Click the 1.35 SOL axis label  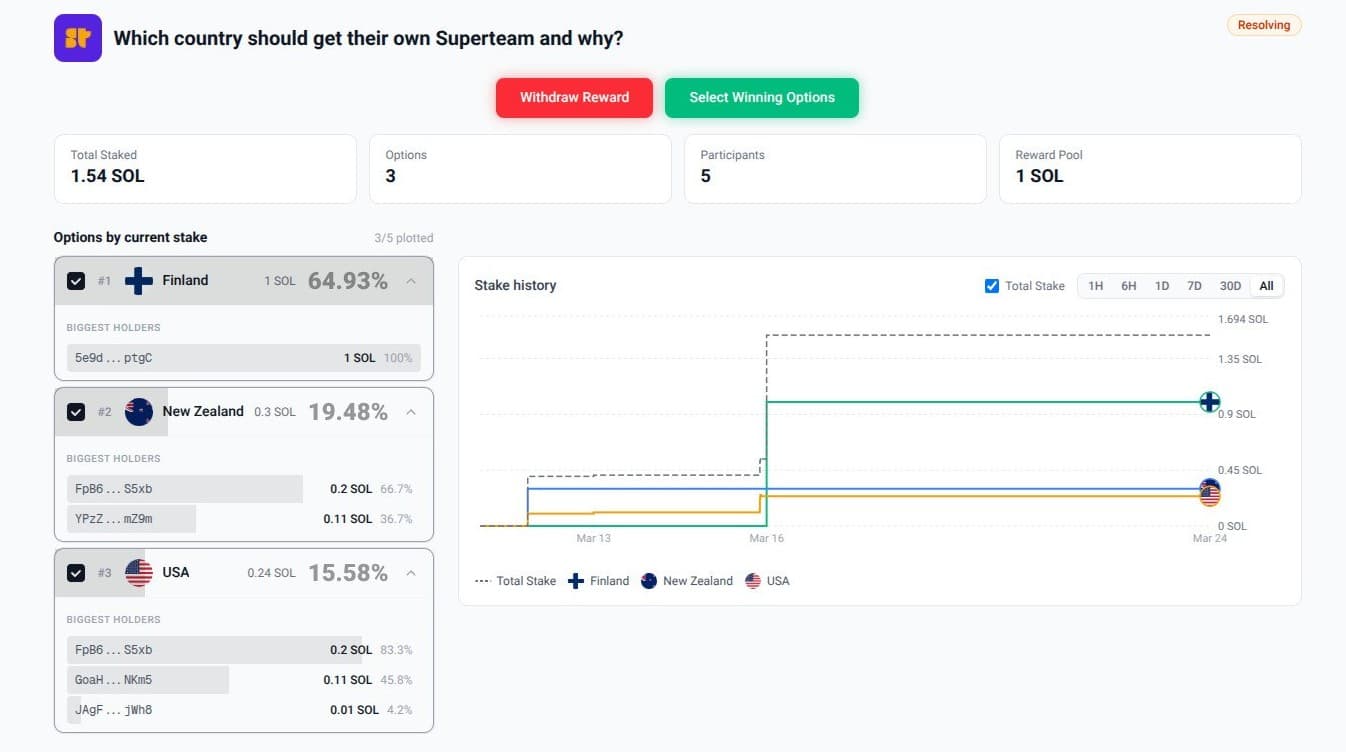pyautogui.click(x=1240, y=359)
